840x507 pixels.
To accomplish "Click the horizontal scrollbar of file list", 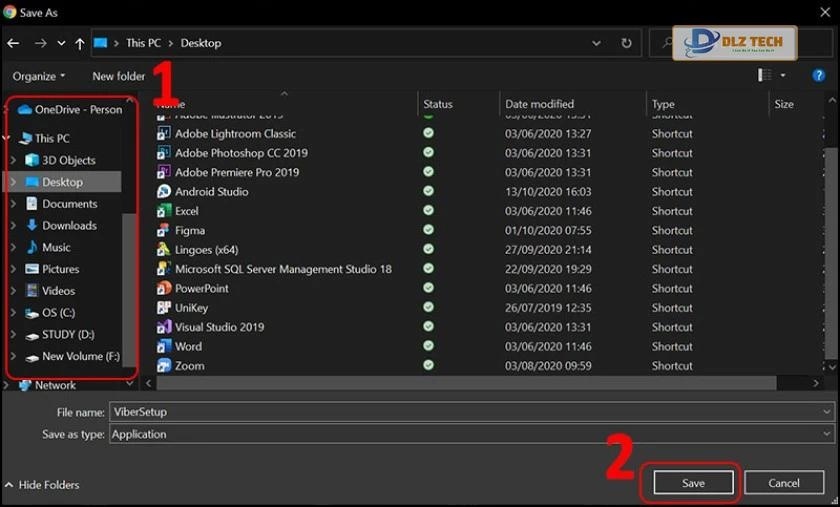I will coord(466,383).
